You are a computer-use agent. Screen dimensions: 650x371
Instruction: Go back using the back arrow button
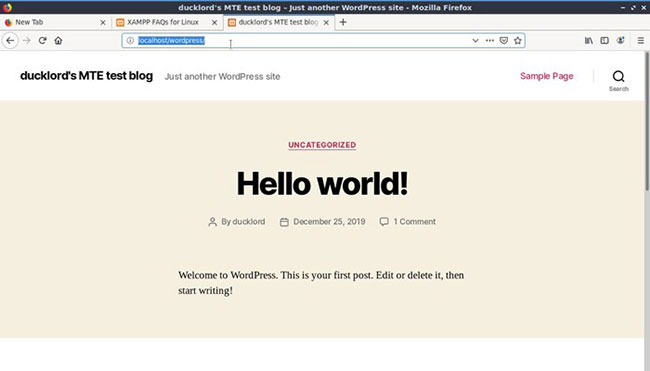click(x=10, y=41)
